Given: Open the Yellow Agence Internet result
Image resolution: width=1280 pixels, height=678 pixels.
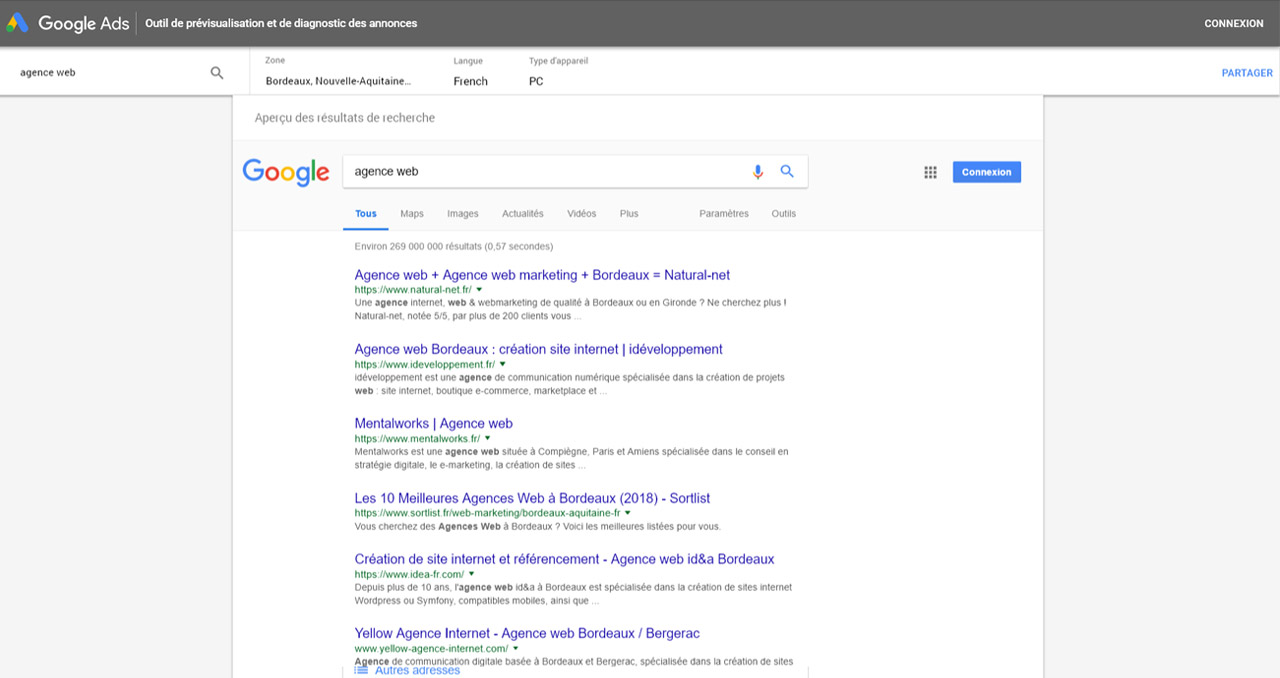Looking at the screenshot, I should (528, 633).
